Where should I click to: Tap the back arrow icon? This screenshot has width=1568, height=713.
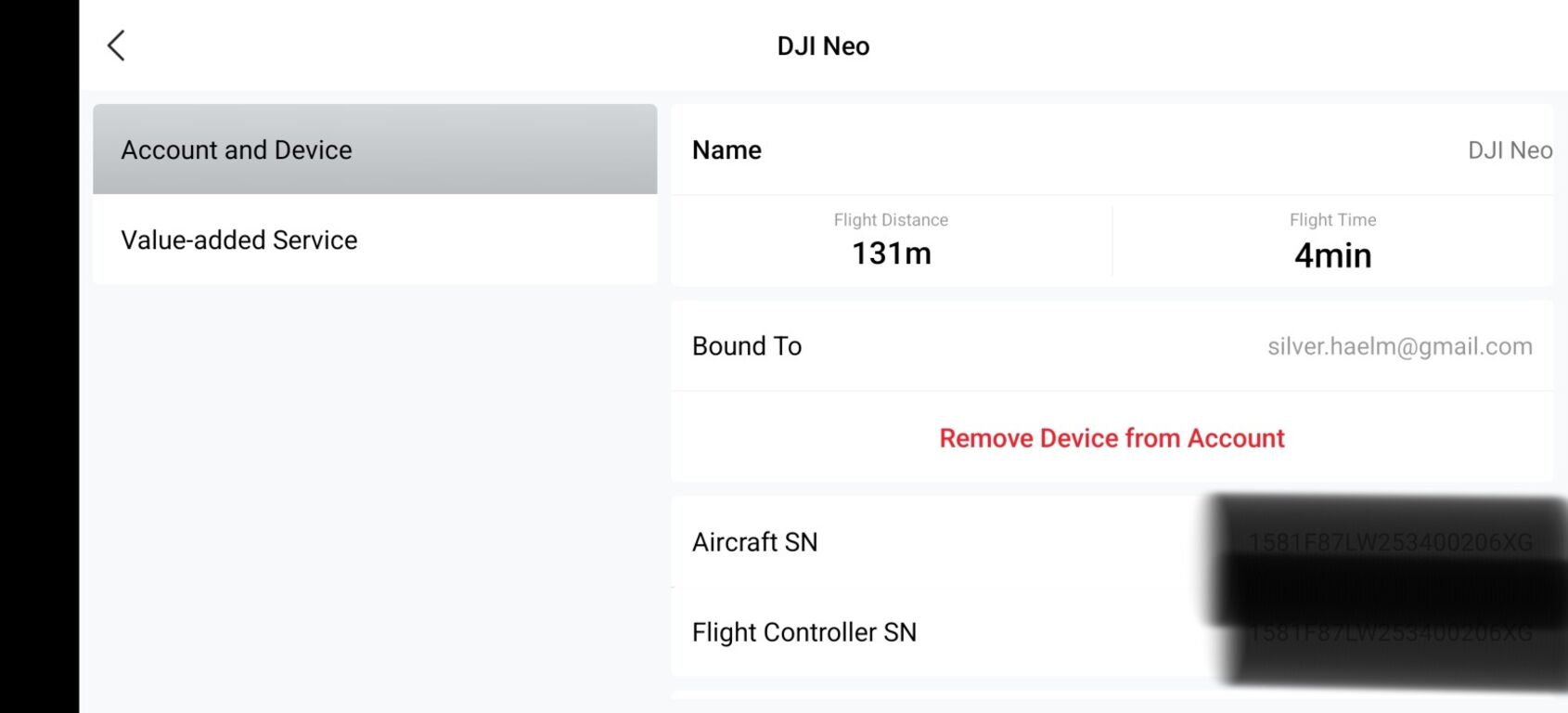click(x=116, y=45)
